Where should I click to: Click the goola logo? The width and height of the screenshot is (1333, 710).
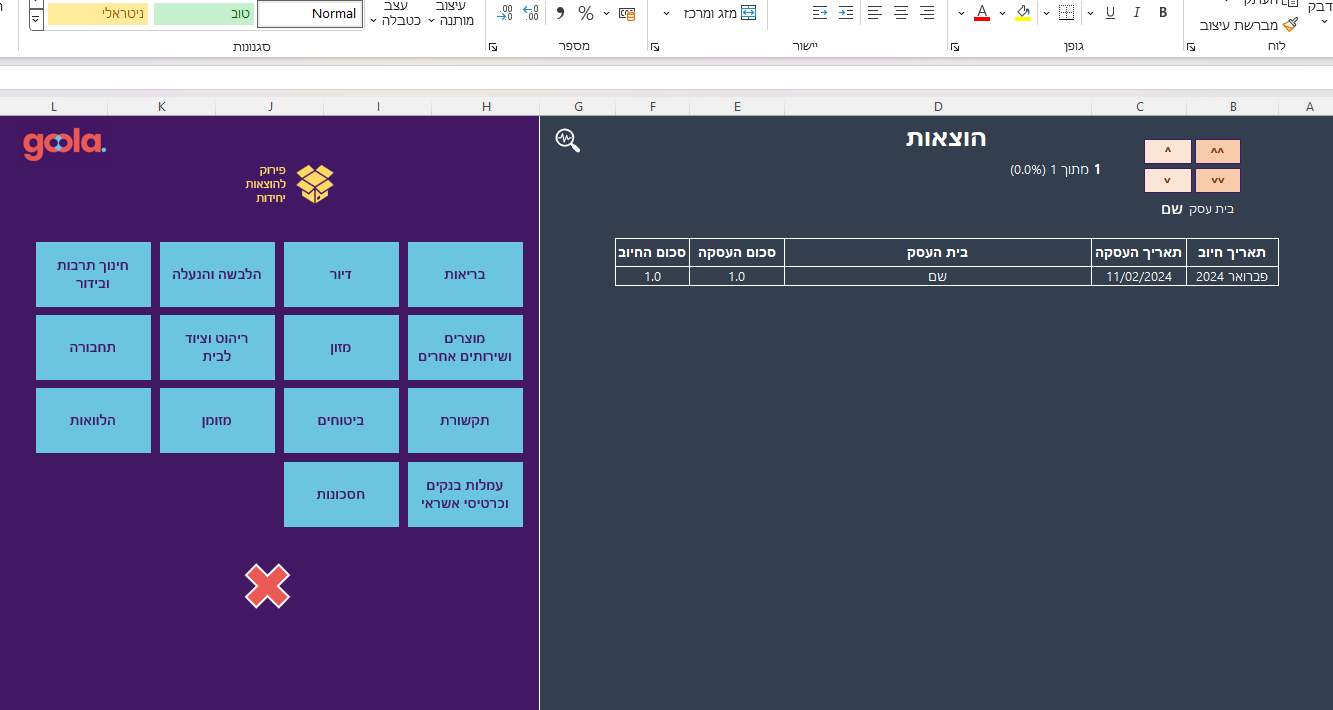(x=64, y=145)
